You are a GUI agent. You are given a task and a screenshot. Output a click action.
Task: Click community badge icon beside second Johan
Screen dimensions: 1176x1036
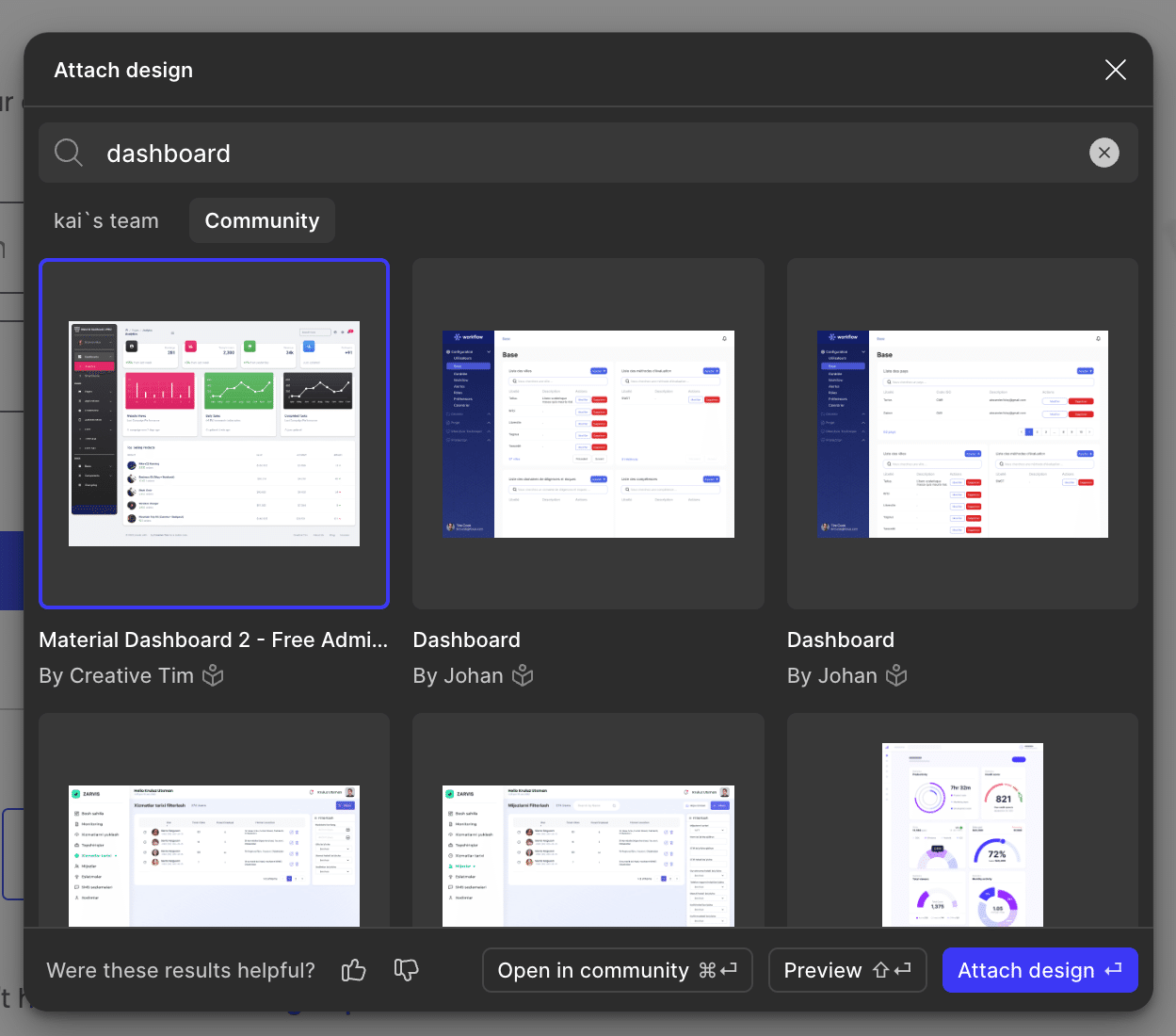click(897, 675)
